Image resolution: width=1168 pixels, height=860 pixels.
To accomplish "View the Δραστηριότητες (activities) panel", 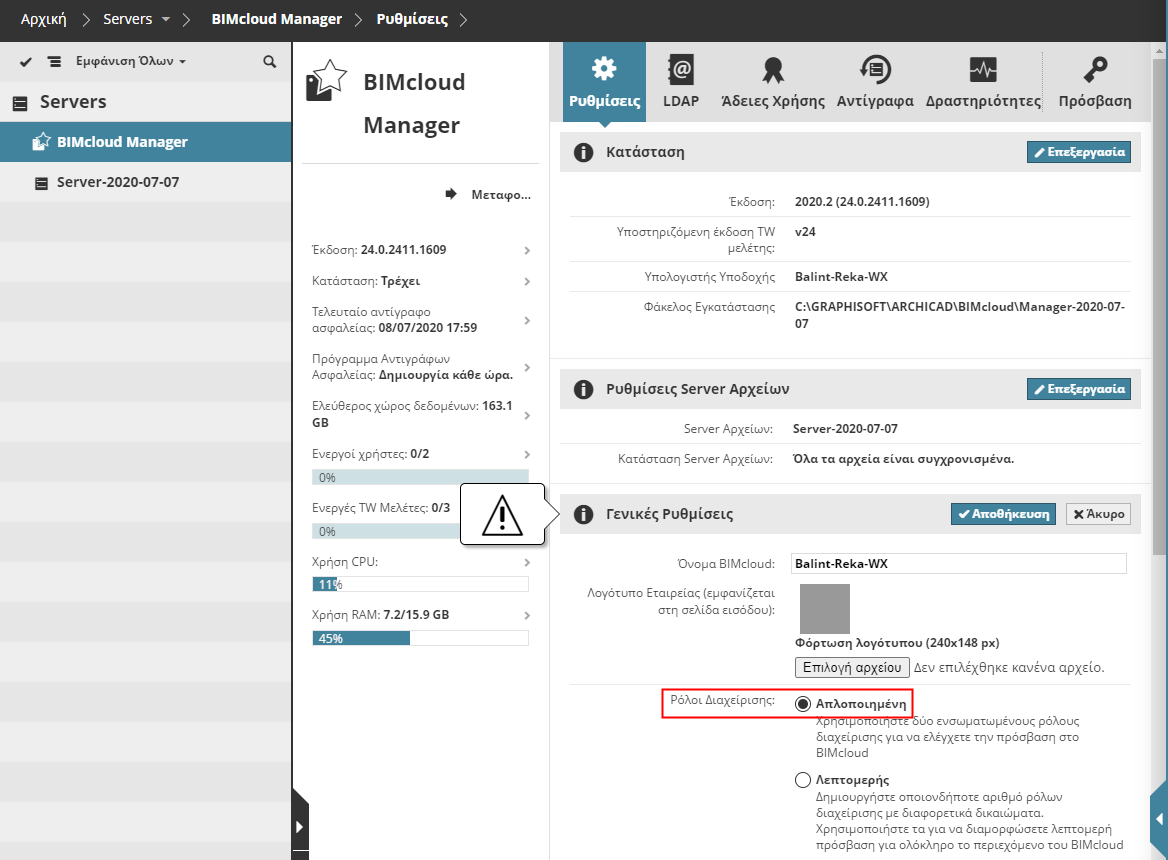I will [x=984, y=80].
